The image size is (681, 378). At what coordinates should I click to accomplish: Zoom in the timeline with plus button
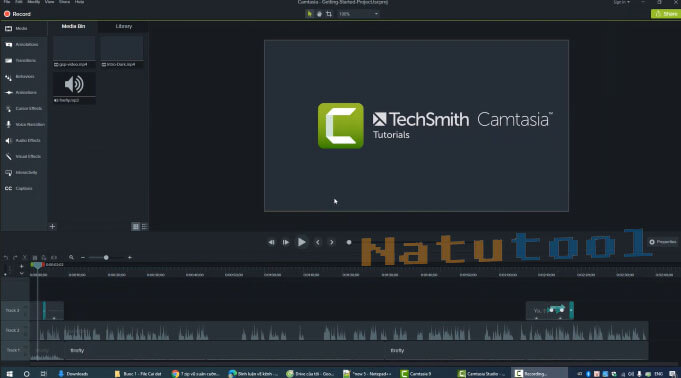pyautogui.click(x=129, y=258)
